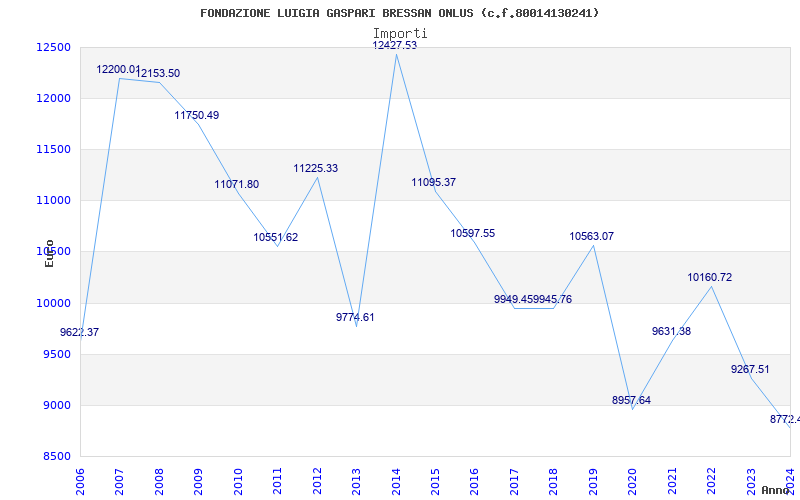Select the data label 12153.50

[x=158, y=73]
